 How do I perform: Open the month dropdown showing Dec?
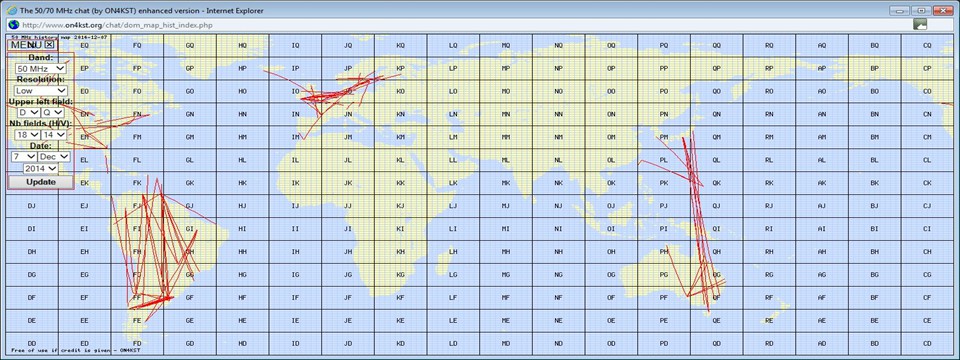54,157
